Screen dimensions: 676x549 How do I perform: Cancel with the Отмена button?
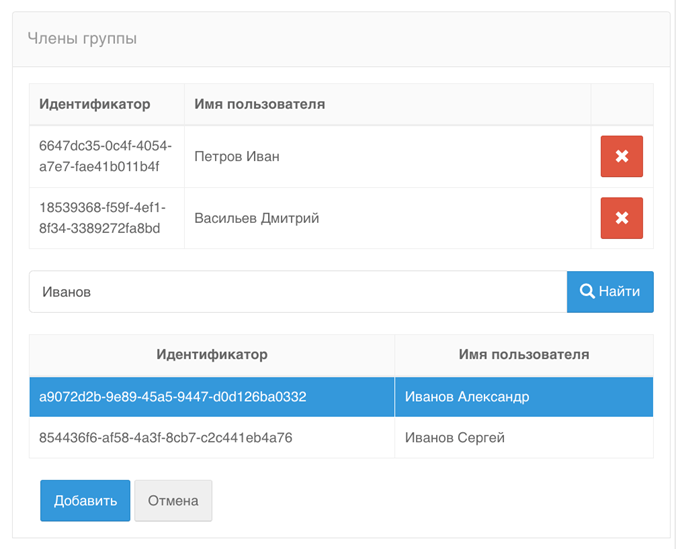(x=173, y=501)
